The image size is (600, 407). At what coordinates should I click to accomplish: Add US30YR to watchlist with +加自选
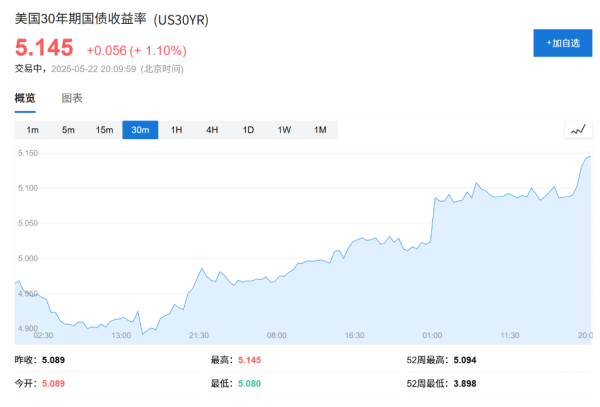[562, 43]
